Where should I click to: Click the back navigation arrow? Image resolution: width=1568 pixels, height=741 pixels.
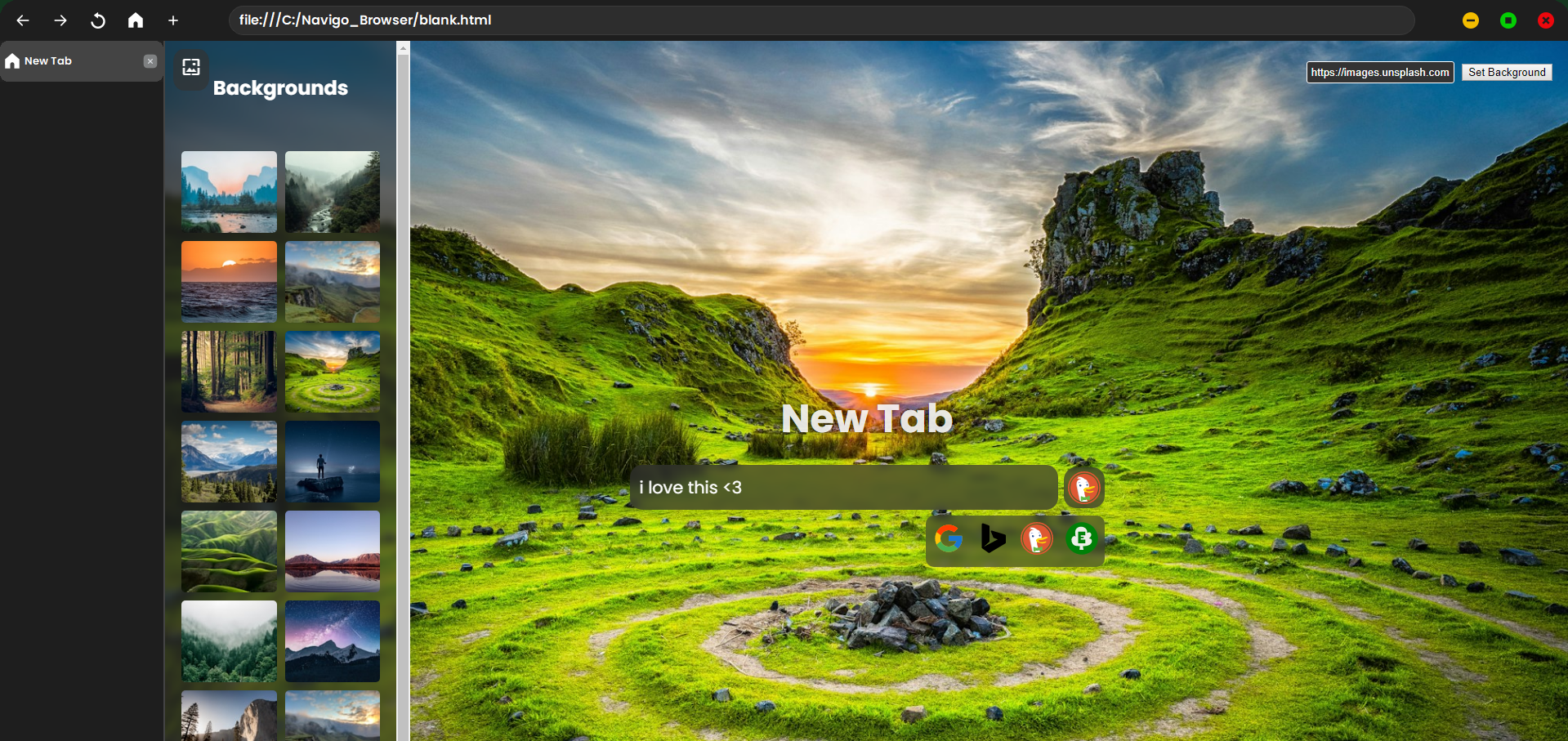[x=23, y=20]
